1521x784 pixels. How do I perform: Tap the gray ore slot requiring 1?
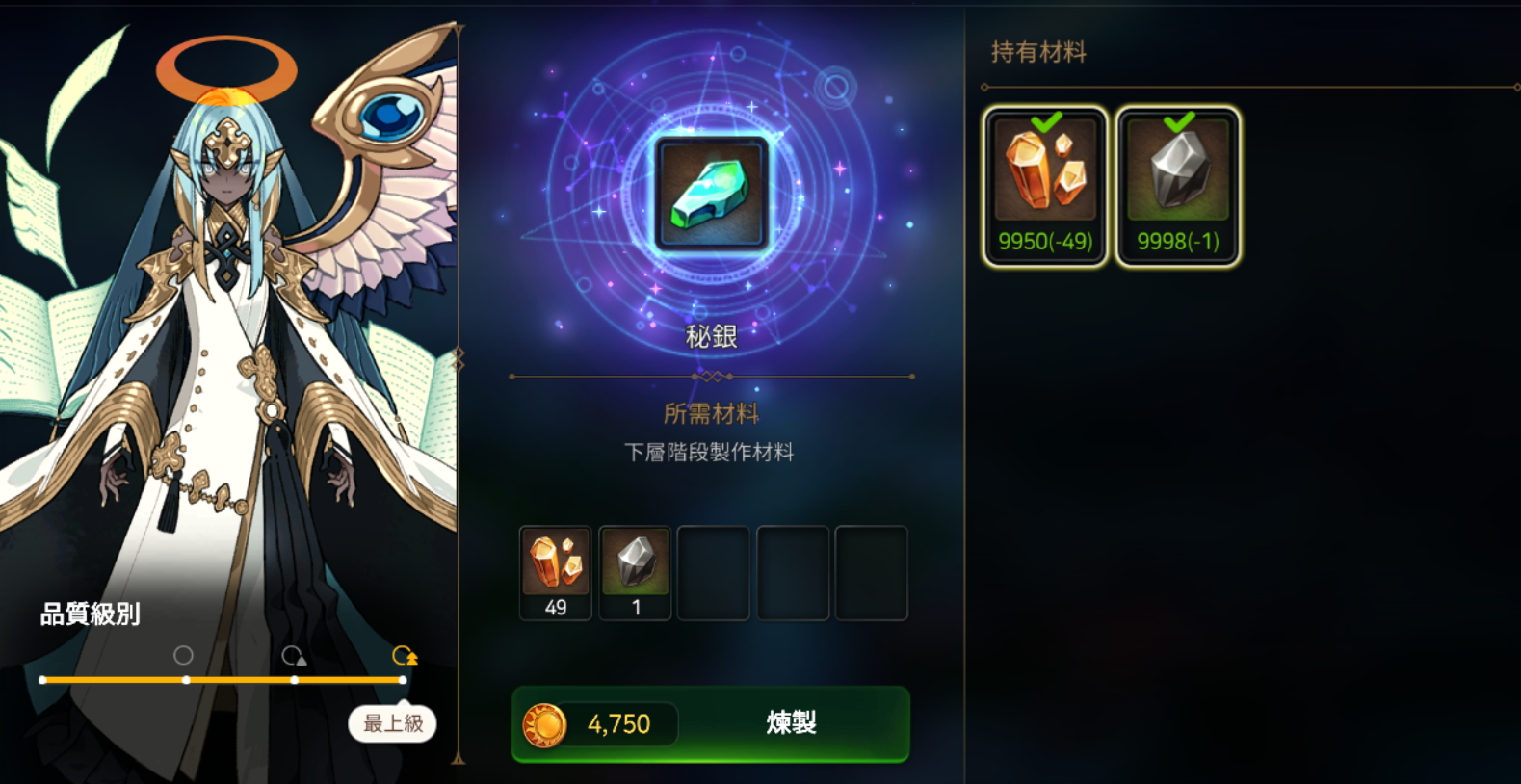tap(635, 573)
